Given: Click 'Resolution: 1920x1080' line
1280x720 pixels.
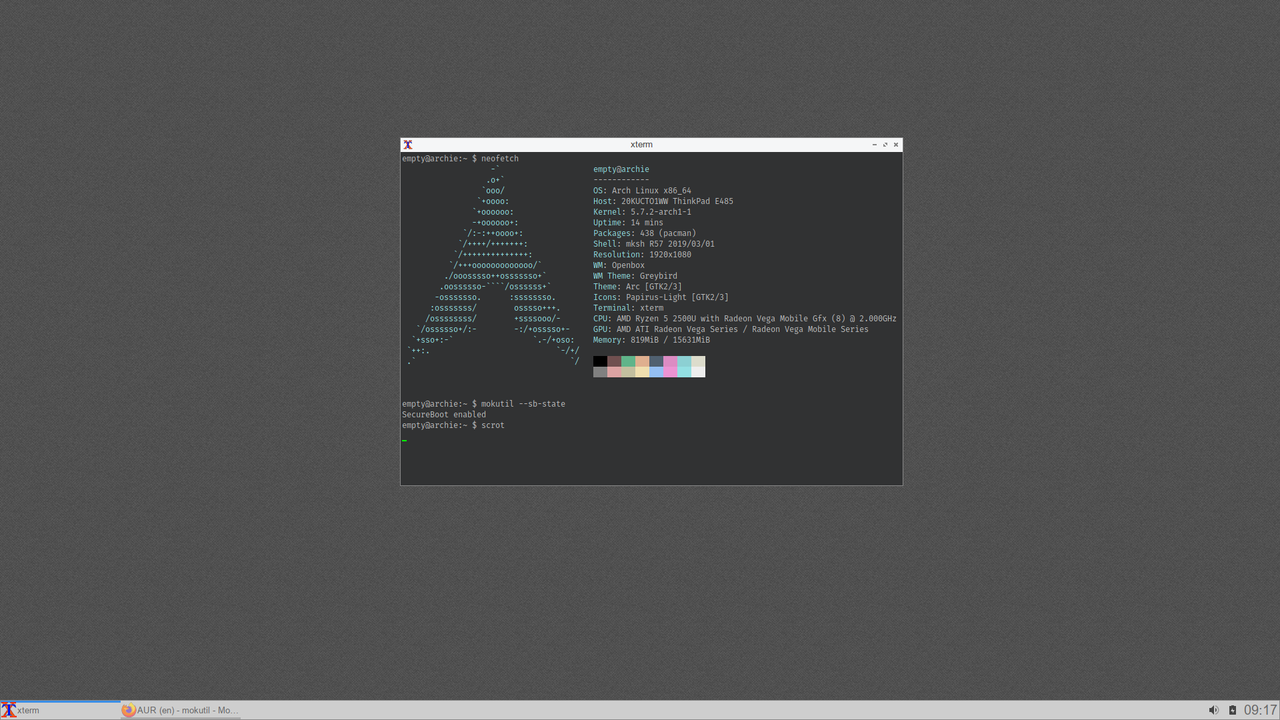Looking at the screenshot, I should point(642,254).
